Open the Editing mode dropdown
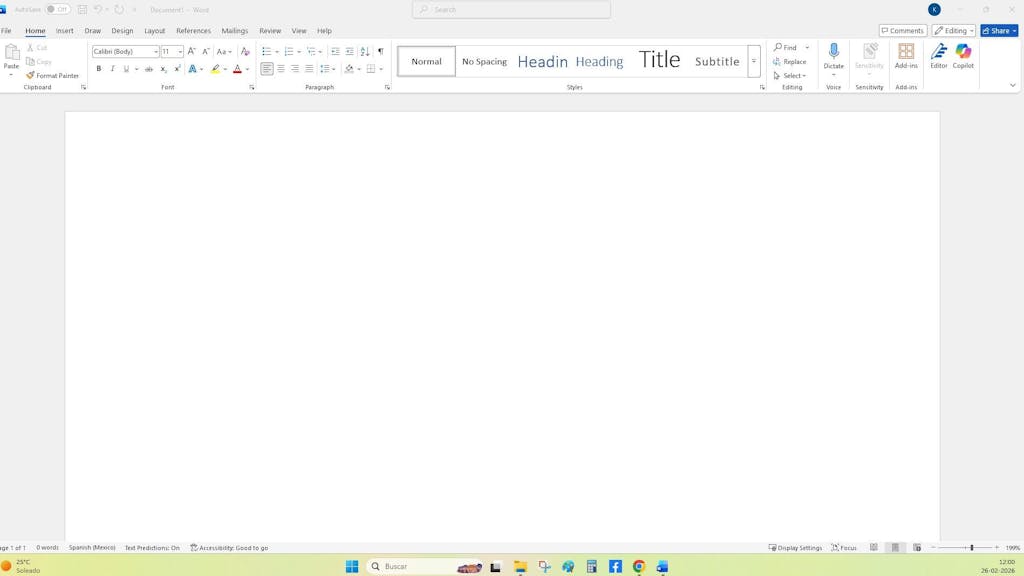Screen dimensions: 1024x576 (954, 31)
